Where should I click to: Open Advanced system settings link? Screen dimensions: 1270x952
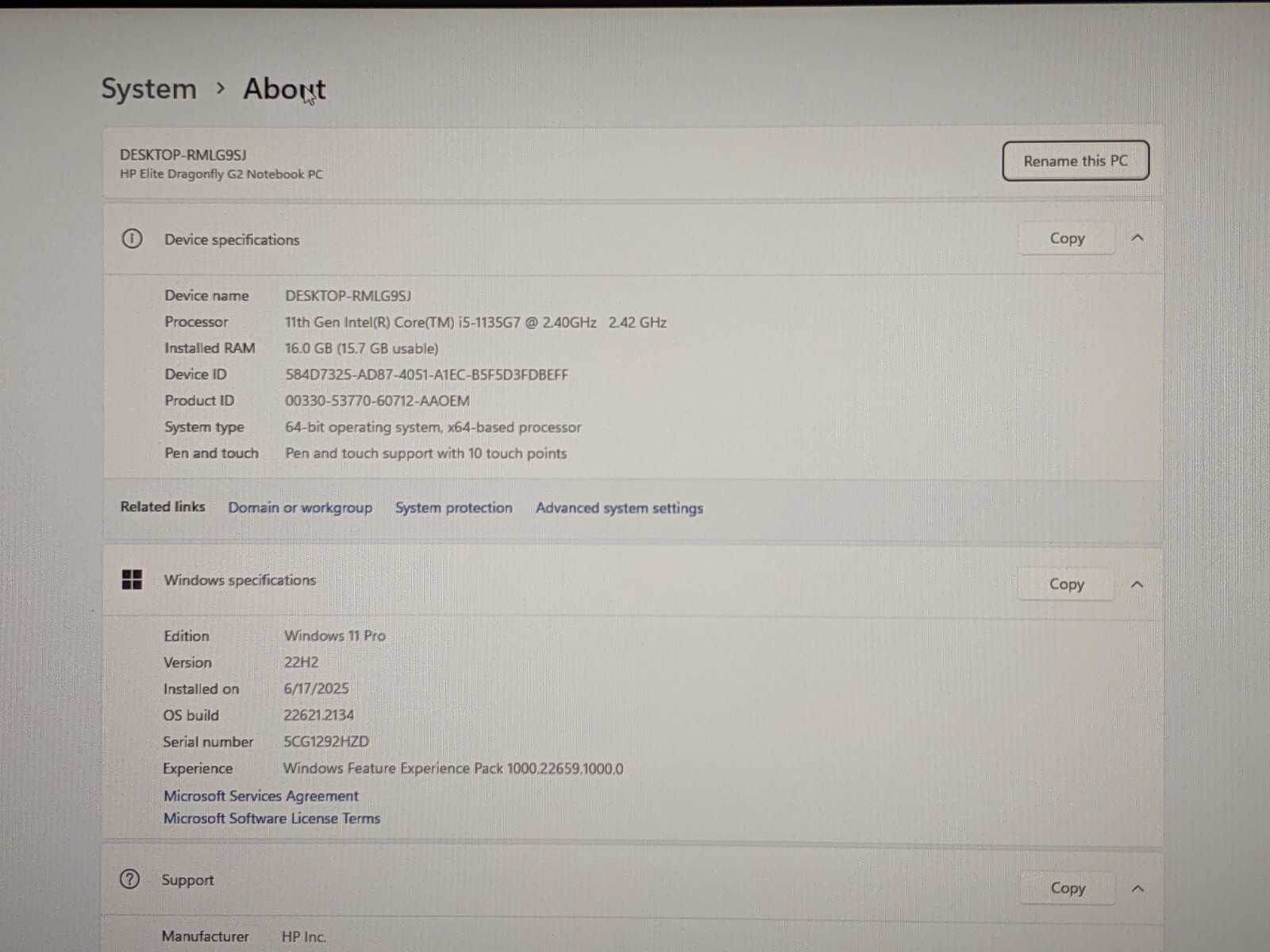619,508
